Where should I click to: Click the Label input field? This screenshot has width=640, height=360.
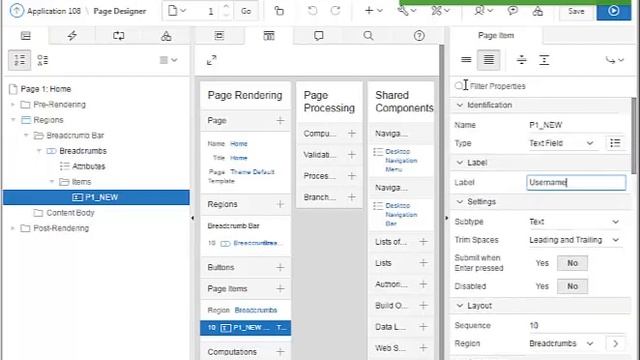pyautogui.click(x=576, y=182)
